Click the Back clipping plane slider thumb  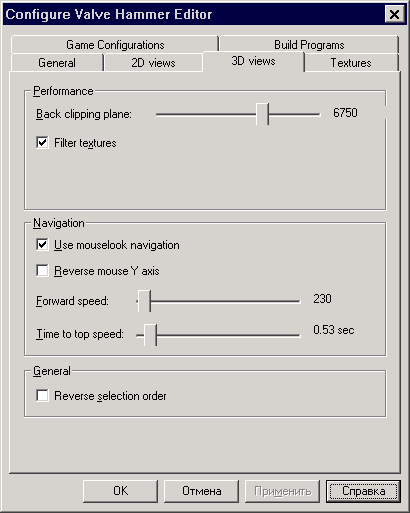coord(262,114)
